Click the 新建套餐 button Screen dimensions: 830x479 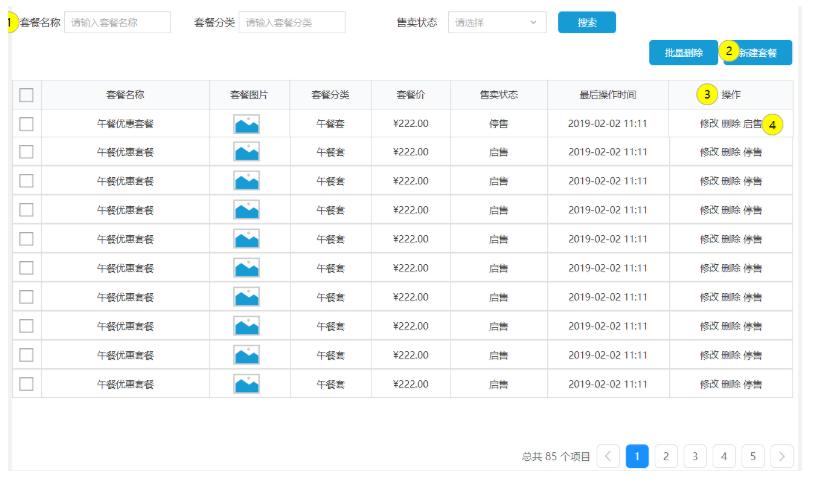click(757, 52)
